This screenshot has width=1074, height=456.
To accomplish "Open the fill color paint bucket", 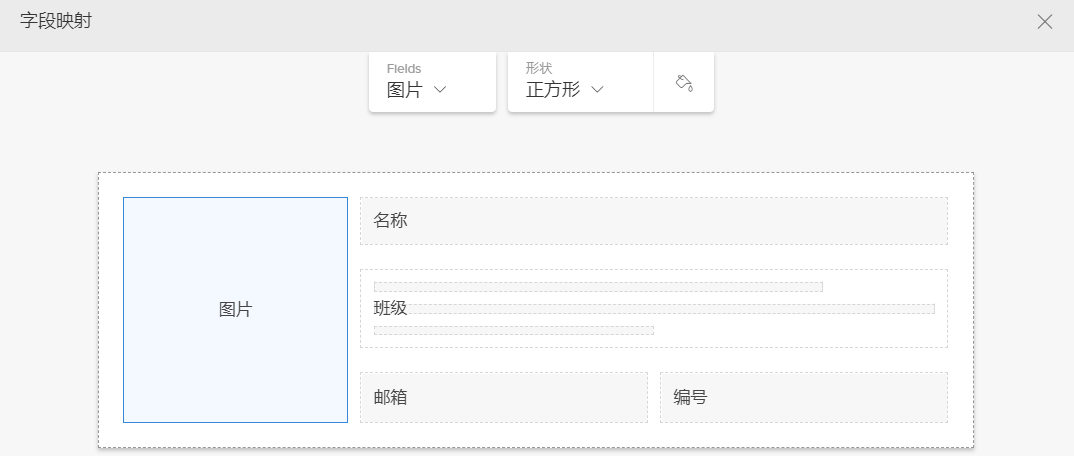I will click(684, 82).
